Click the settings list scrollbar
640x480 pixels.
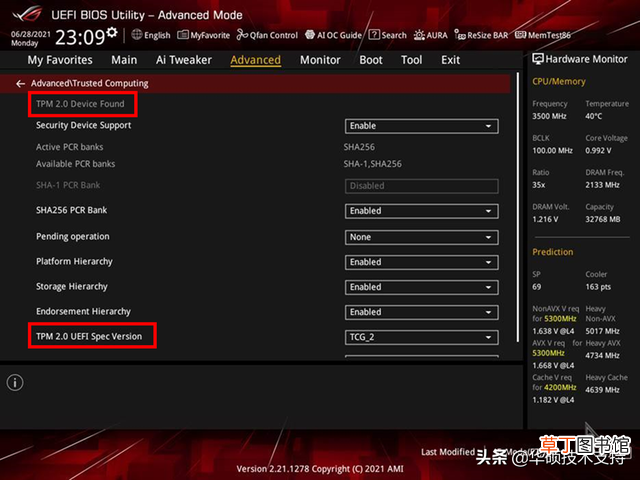[x=518, y=207]
